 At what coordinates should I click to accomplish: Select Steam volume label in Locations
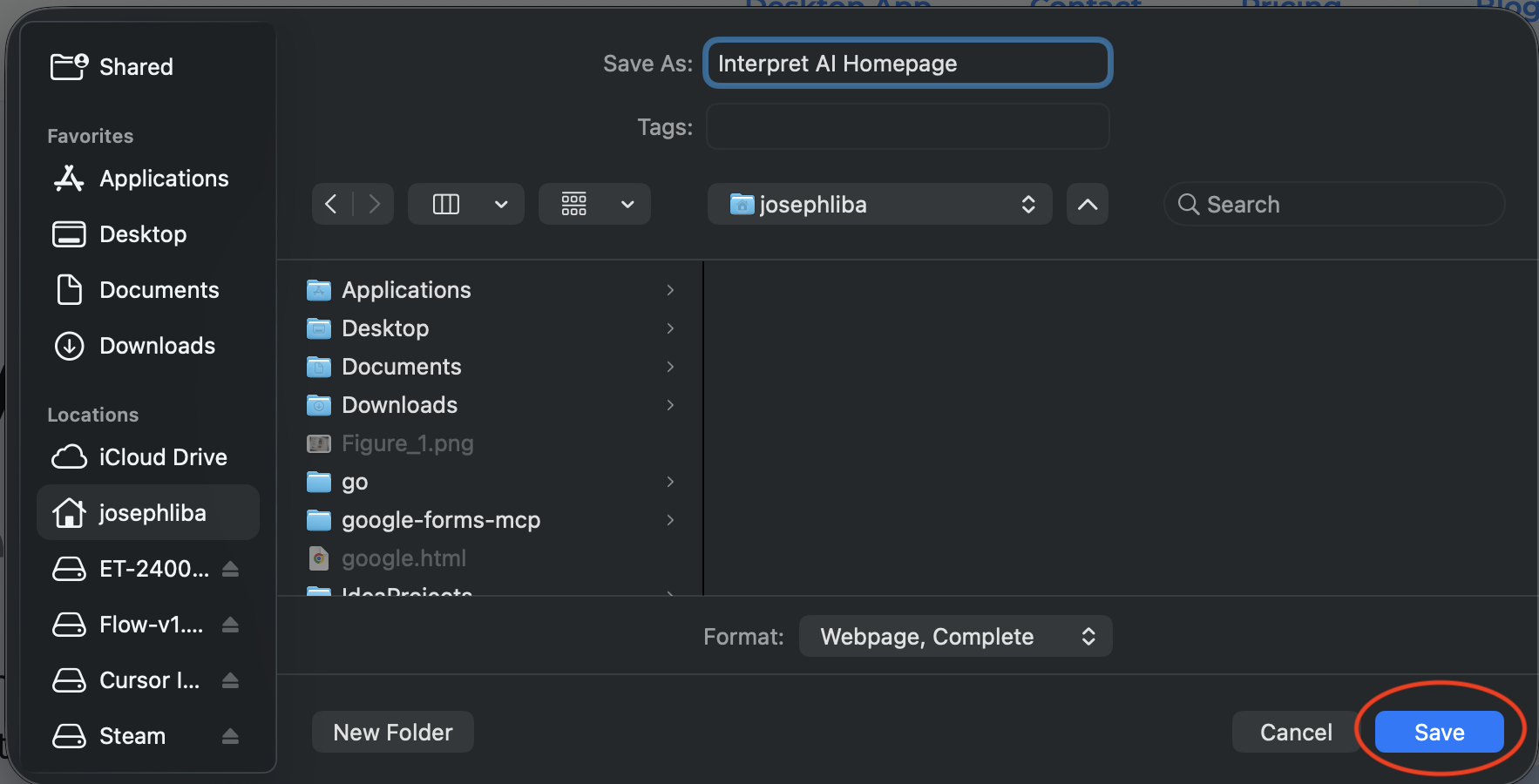coord(132,736)
